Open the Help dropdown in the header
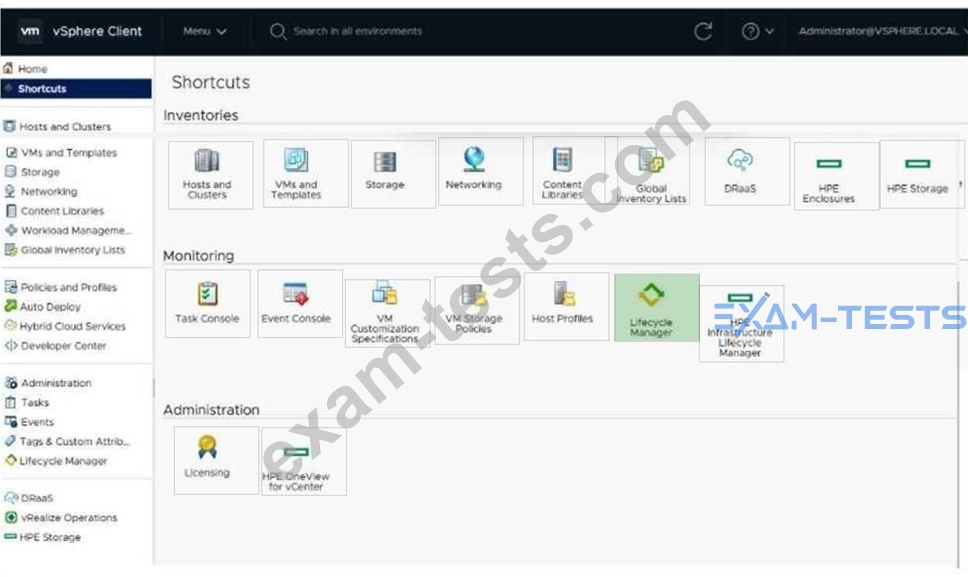The width and height of the screenshot is (968, 577). tap(757, 31)
